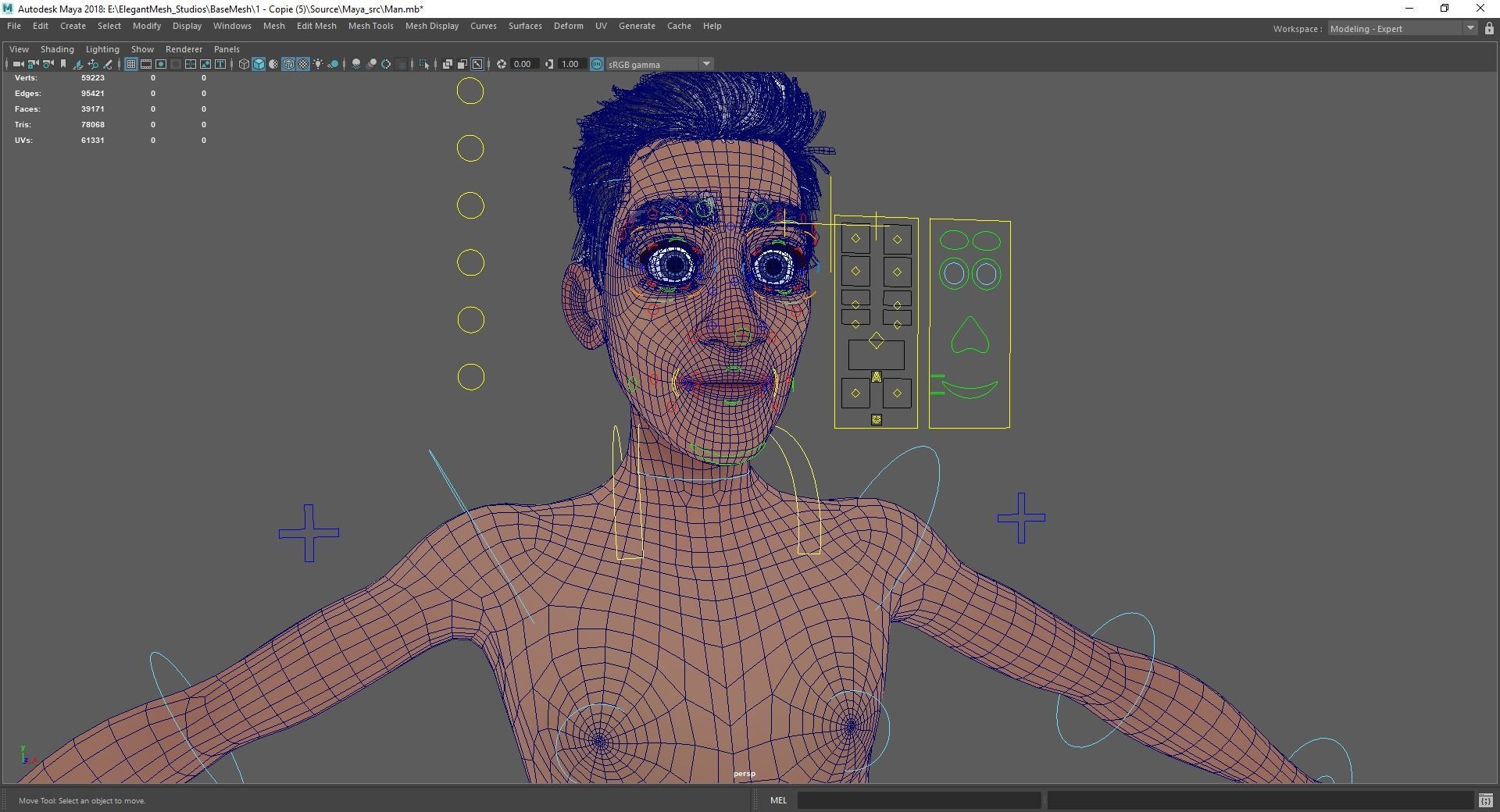The width and height of the screenshot is (1500, 812).
Task: Open the Generate menu
Action: coord(637,26)
